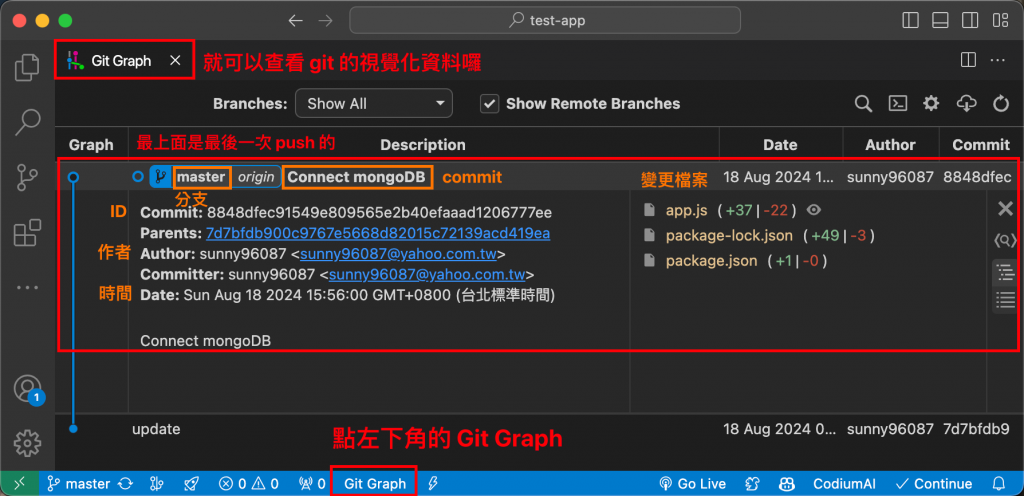Open the Accounts menu icon

coord(27,390)
